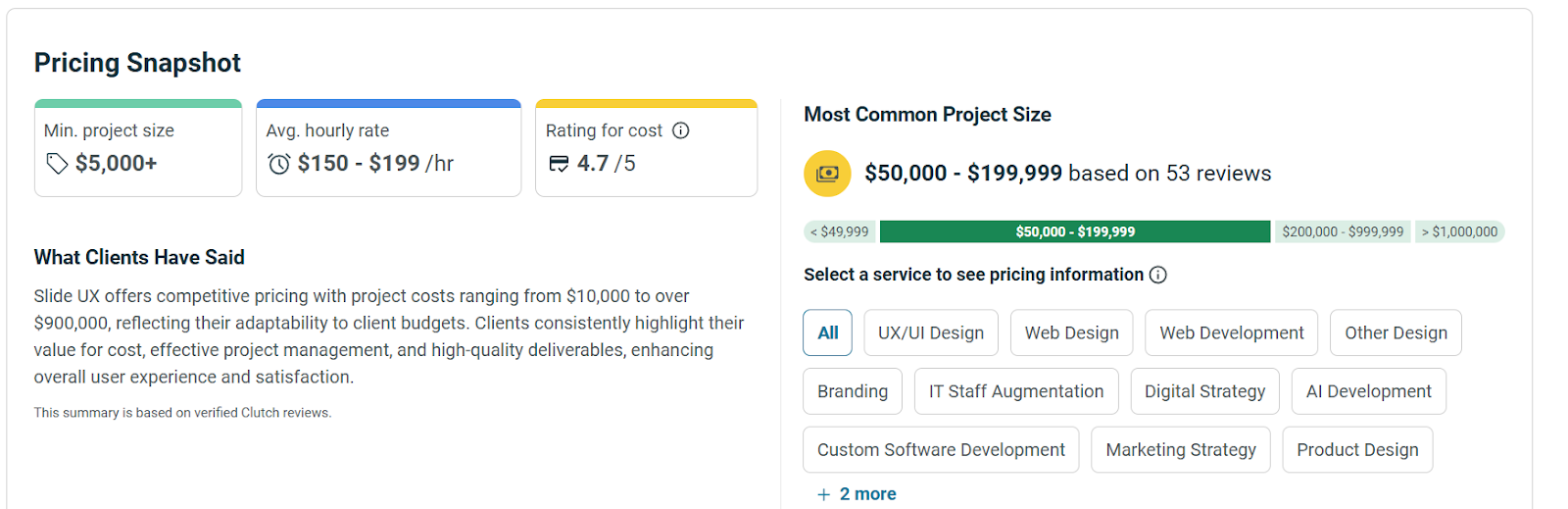Click the plus icon beside 2 more
The image size is (1568, 509).
point(824,494)
